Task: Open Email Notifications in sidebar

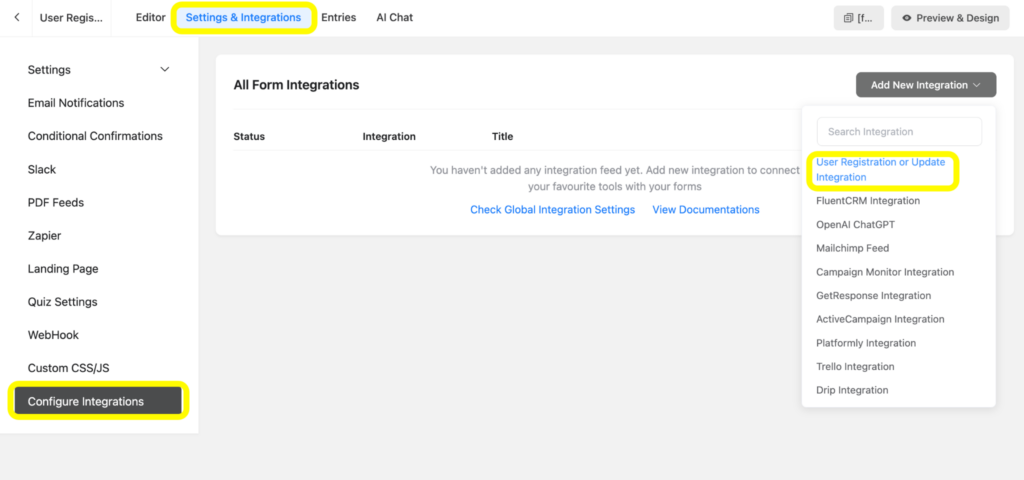Action: tap(76, 103)
